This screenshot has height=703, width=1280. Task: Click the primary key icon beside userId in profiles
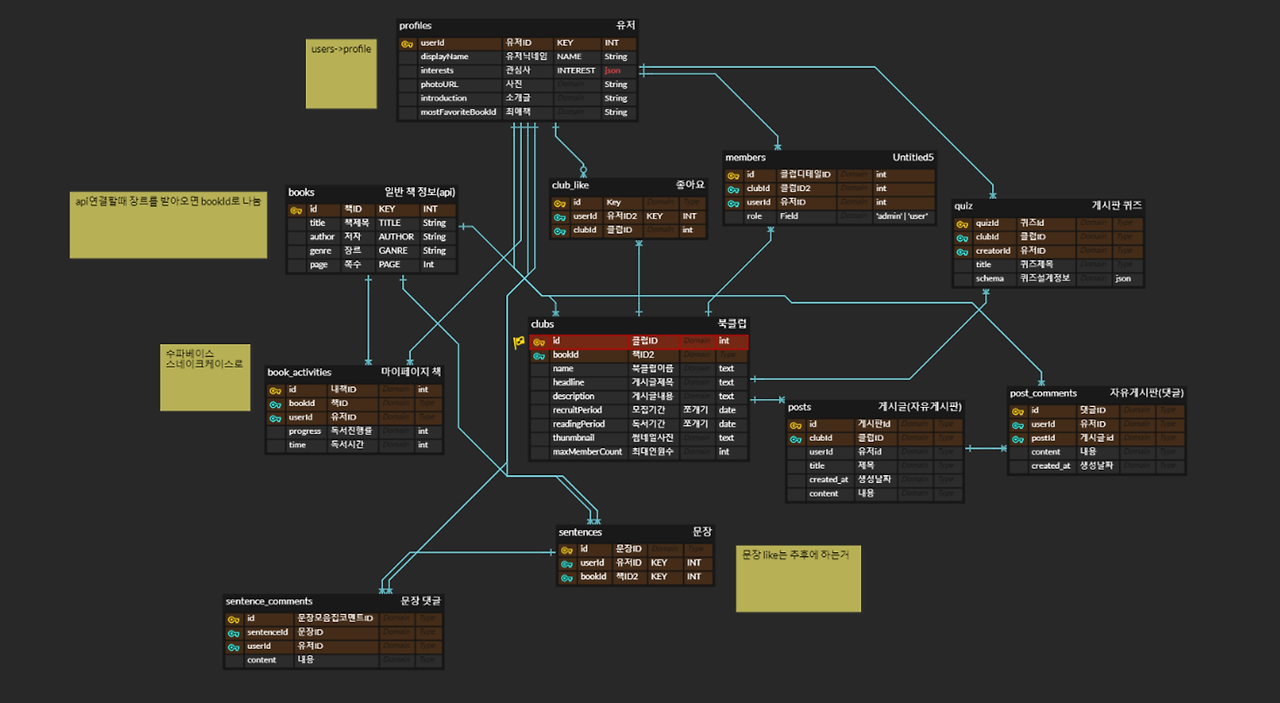coord(407,43)
